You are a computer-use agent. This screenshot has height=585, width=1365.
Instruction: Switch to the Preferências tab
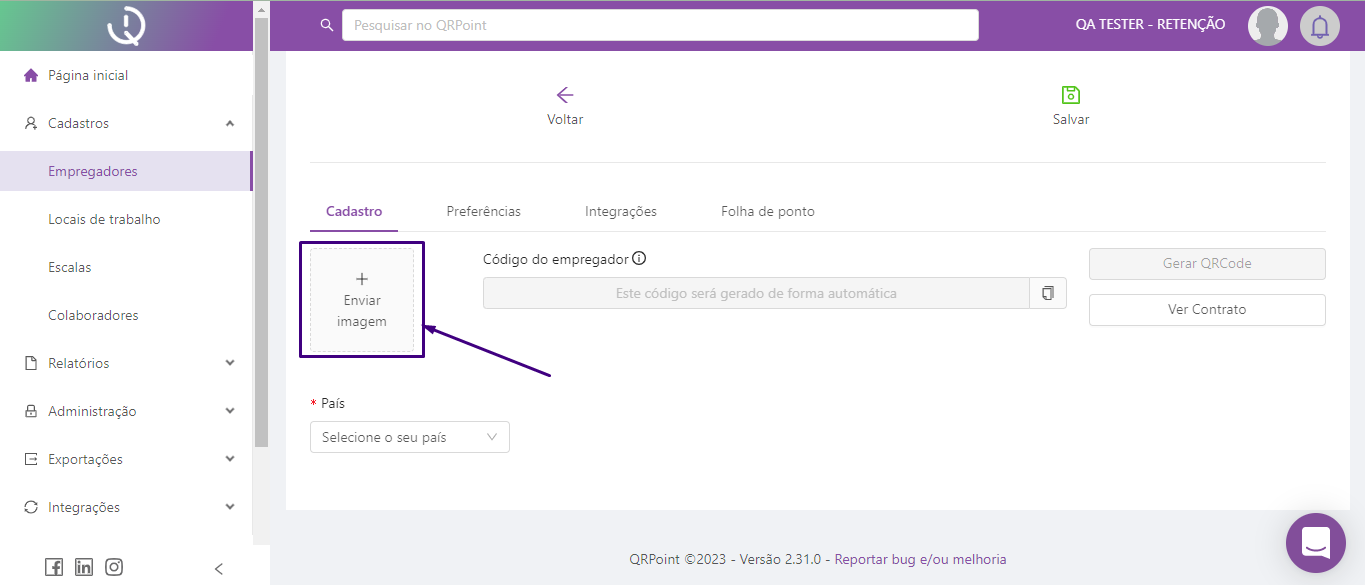[483, 212]
